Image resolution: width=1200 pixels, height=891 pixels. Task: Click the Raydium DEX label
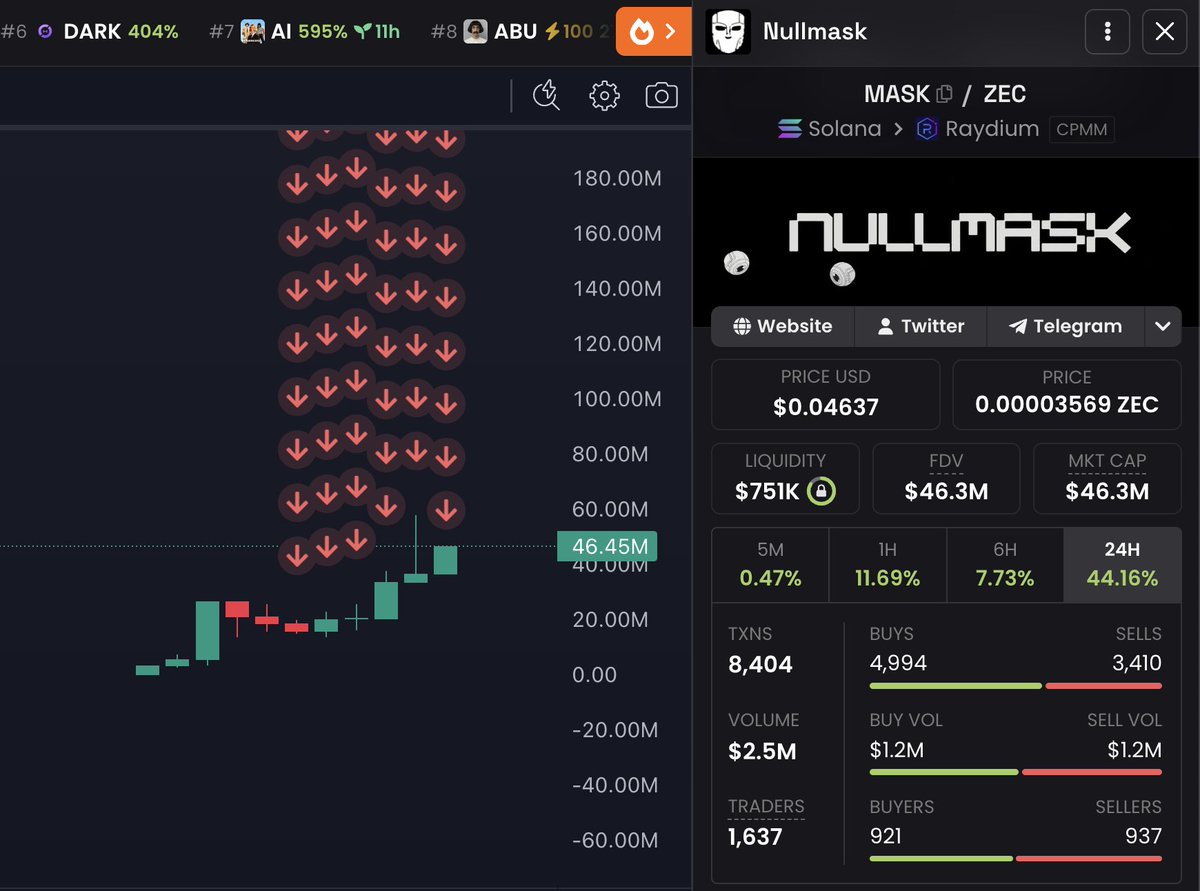coord(992,129)
